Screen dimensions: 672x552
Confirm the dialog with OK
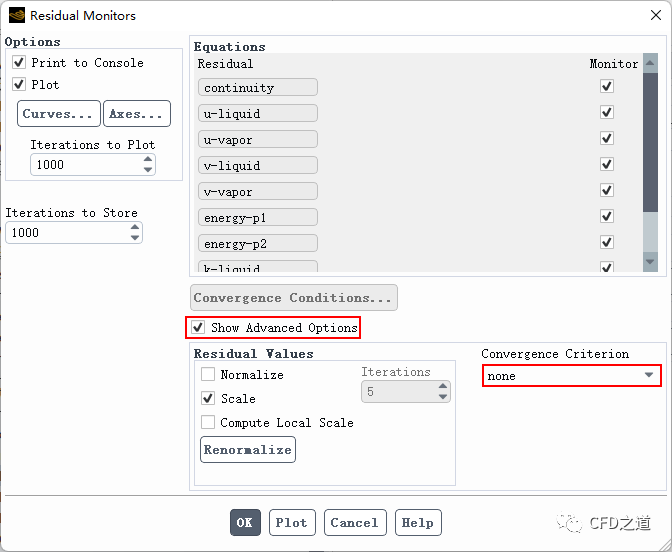[x=245, y=522]
